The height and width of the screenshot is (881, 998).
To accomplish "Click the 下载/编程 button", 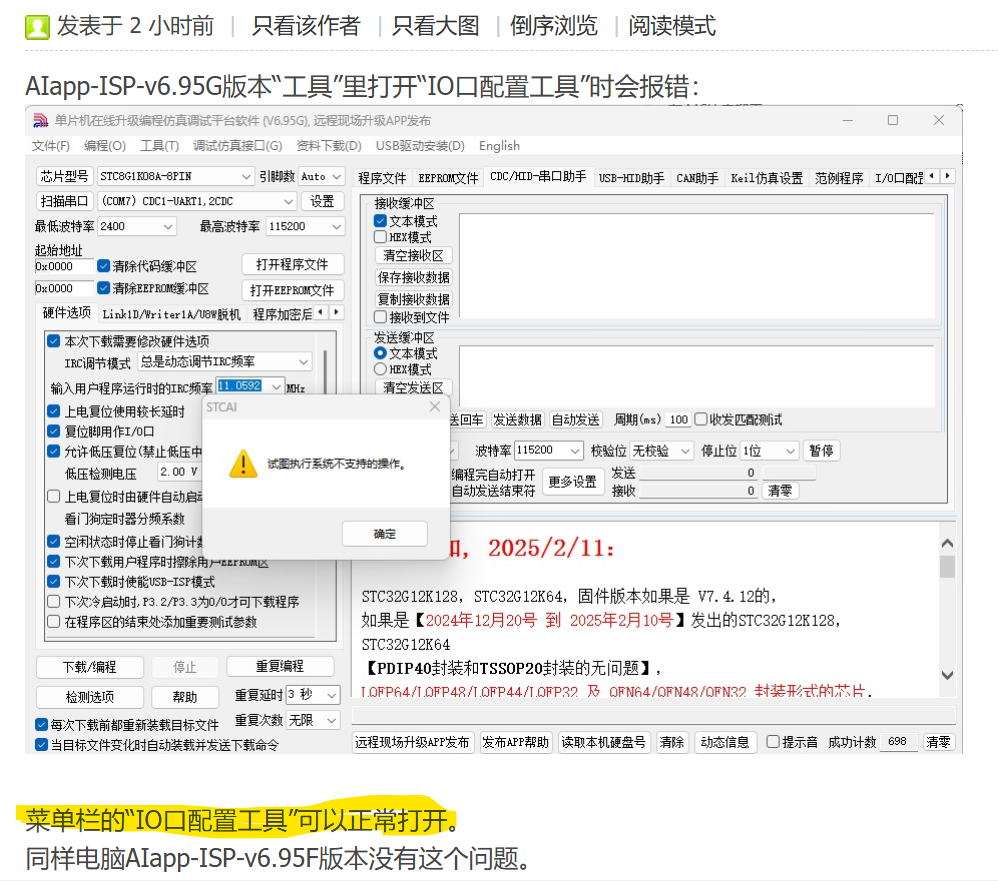I will tap(90, 666).
